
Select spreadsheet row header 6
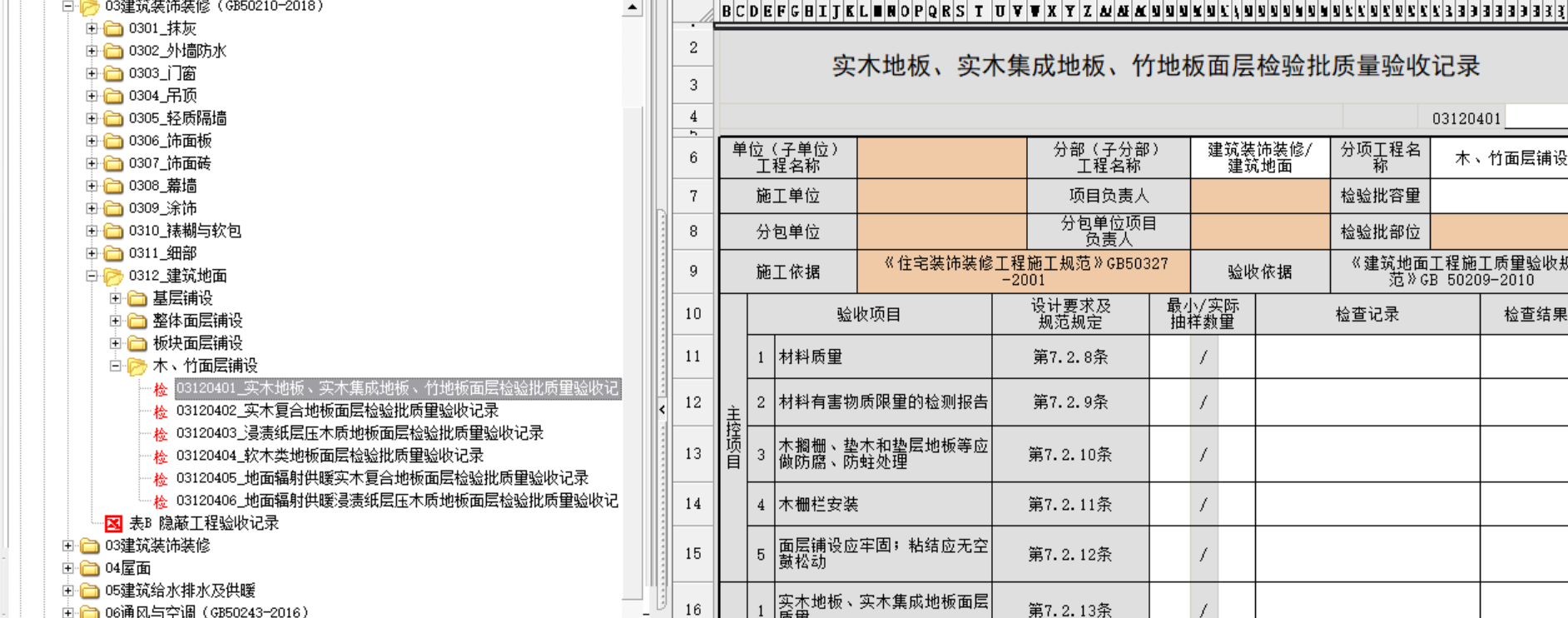coord(692,157)
